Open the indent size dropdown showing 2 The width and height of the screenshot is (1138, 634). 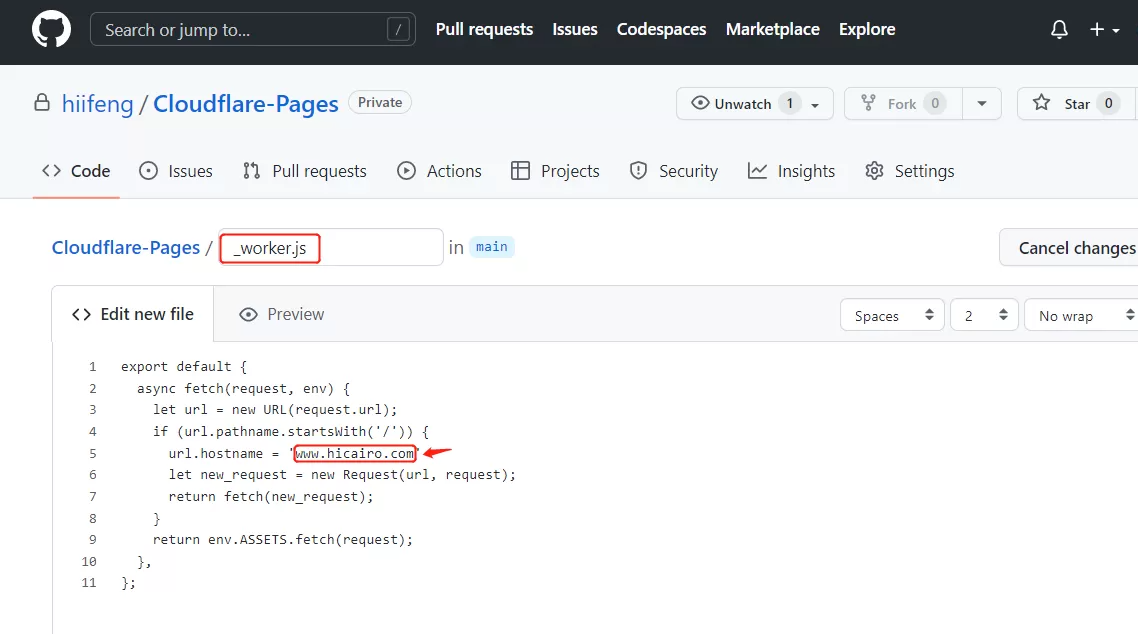coord(984,316)
